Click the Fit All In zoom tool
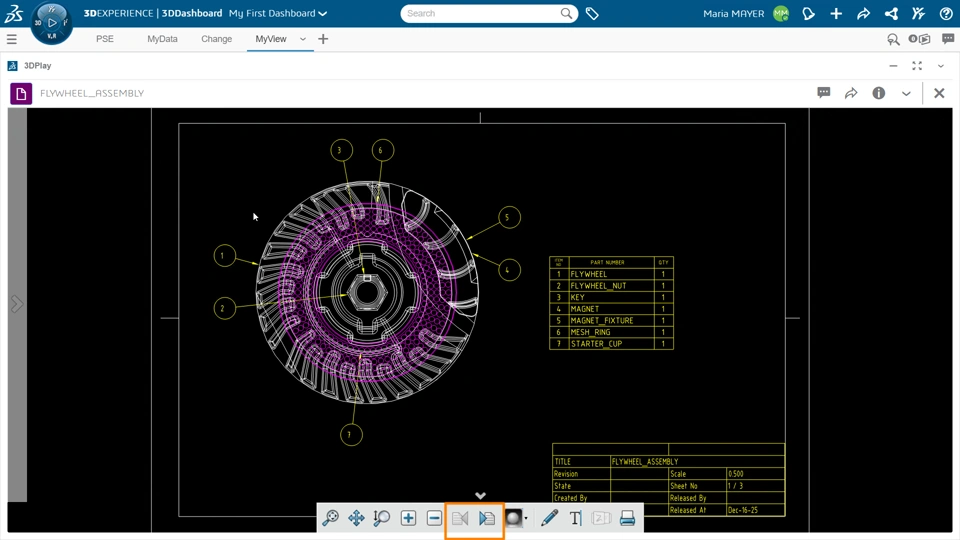 pyautogui.click(x=331, y=519)
